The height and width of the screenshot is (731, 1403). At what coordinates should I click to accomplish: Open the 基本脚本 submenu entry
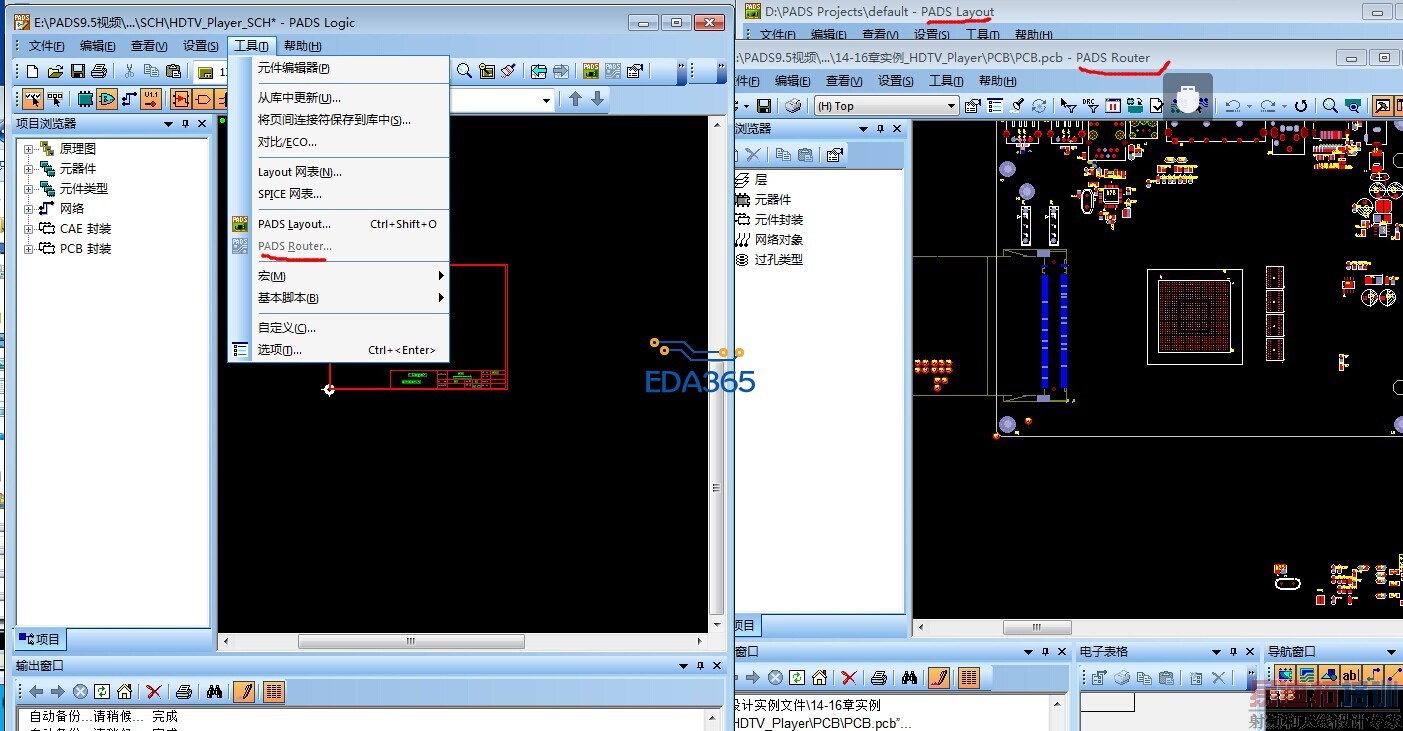click(339, 298)
